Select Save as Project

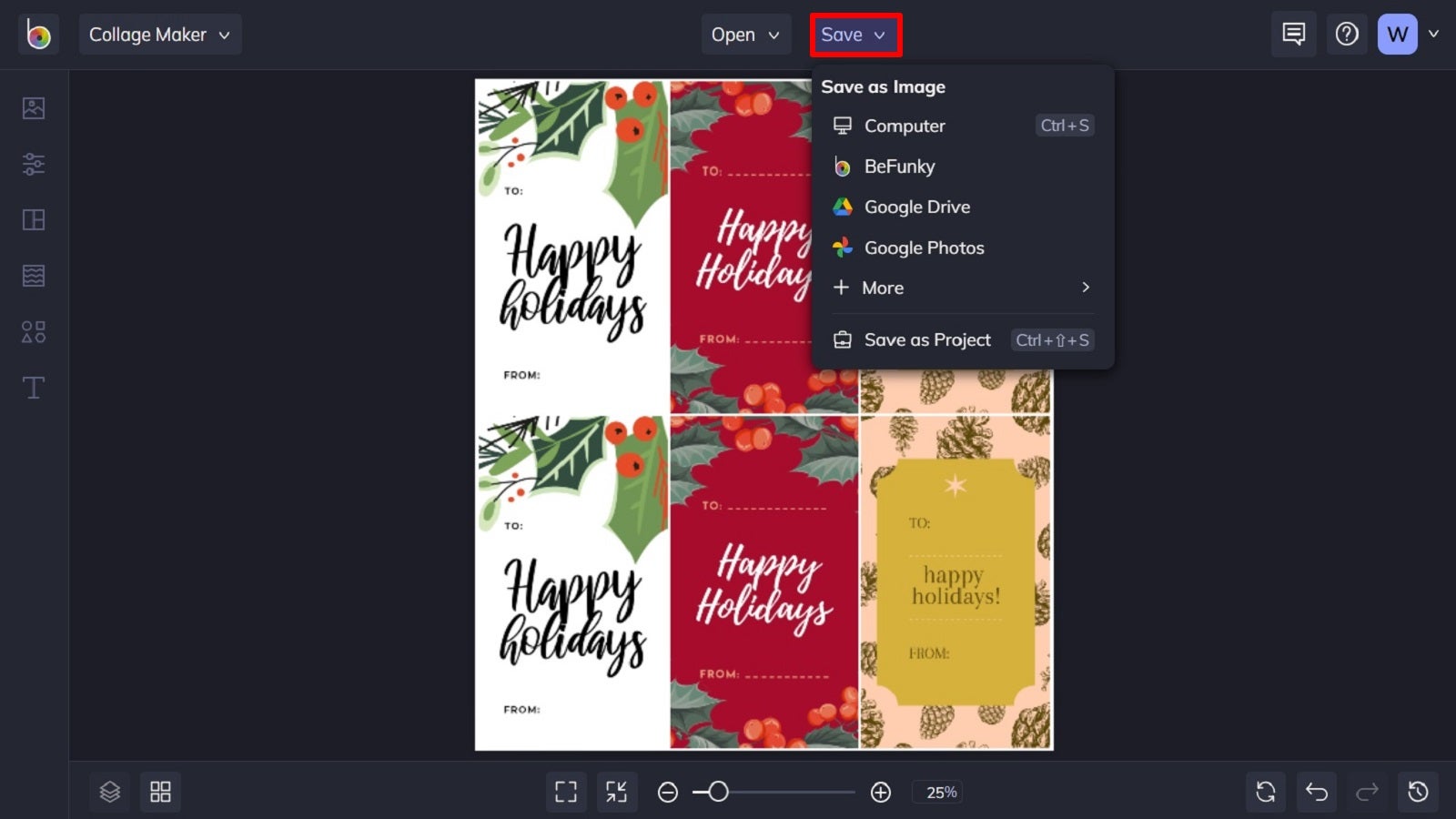962,339
